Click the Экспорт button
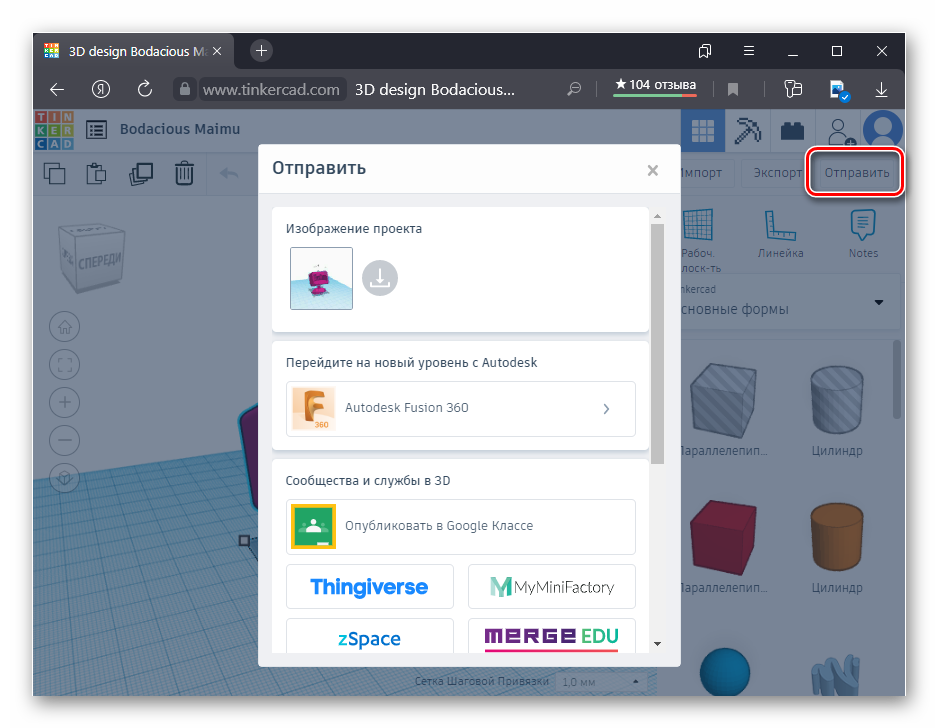This screenshot has width=938, height=728. click(777, 173)
